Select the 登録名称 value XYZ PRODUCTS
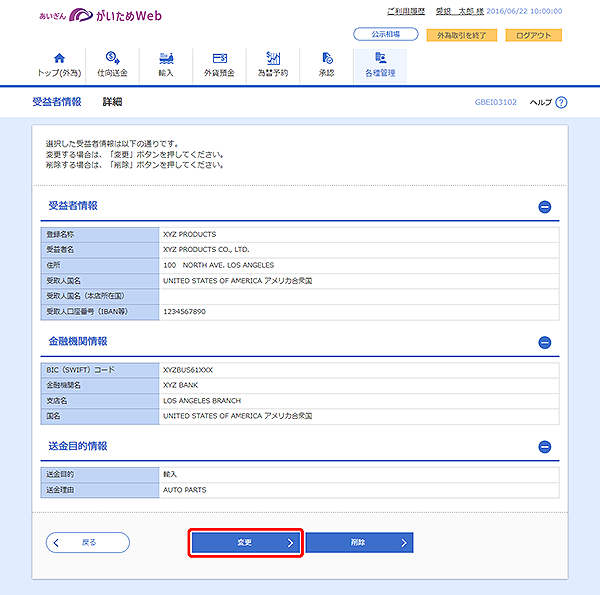The width and height of the screenshot is (600, 595). (x=189, y=234)
